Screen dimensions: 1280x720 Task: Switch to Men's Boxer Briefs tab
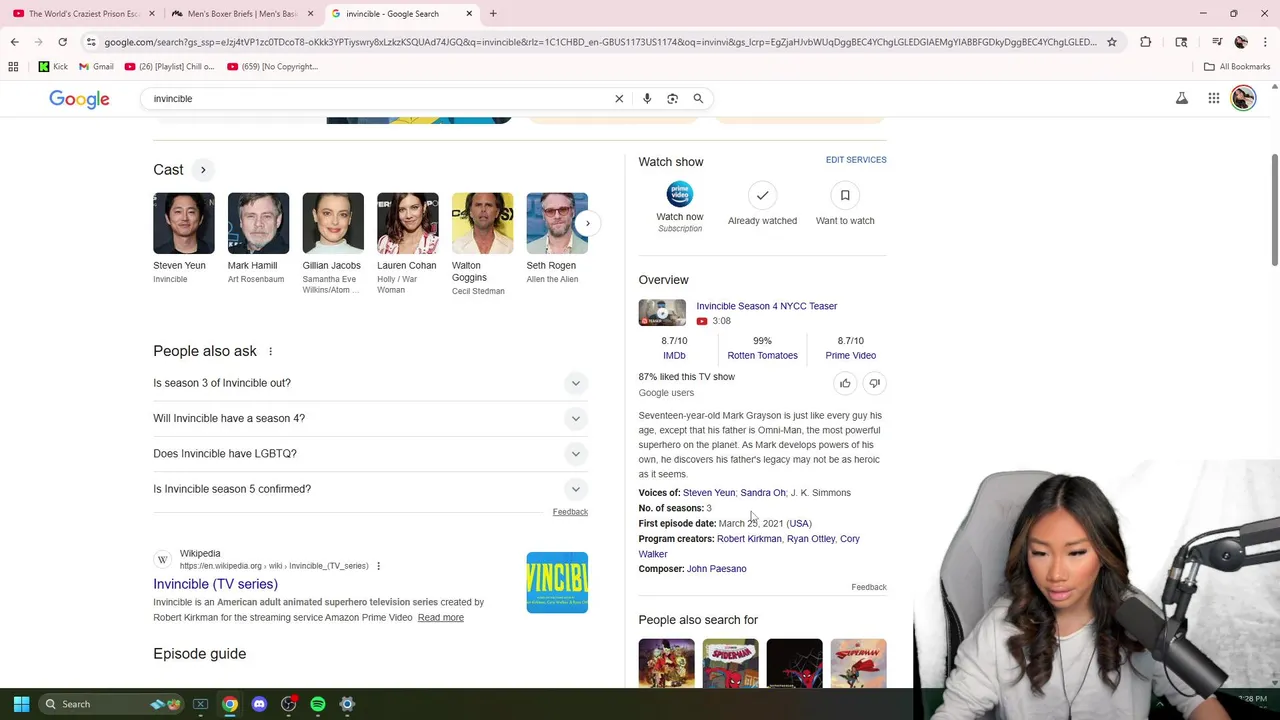(242, 14)
